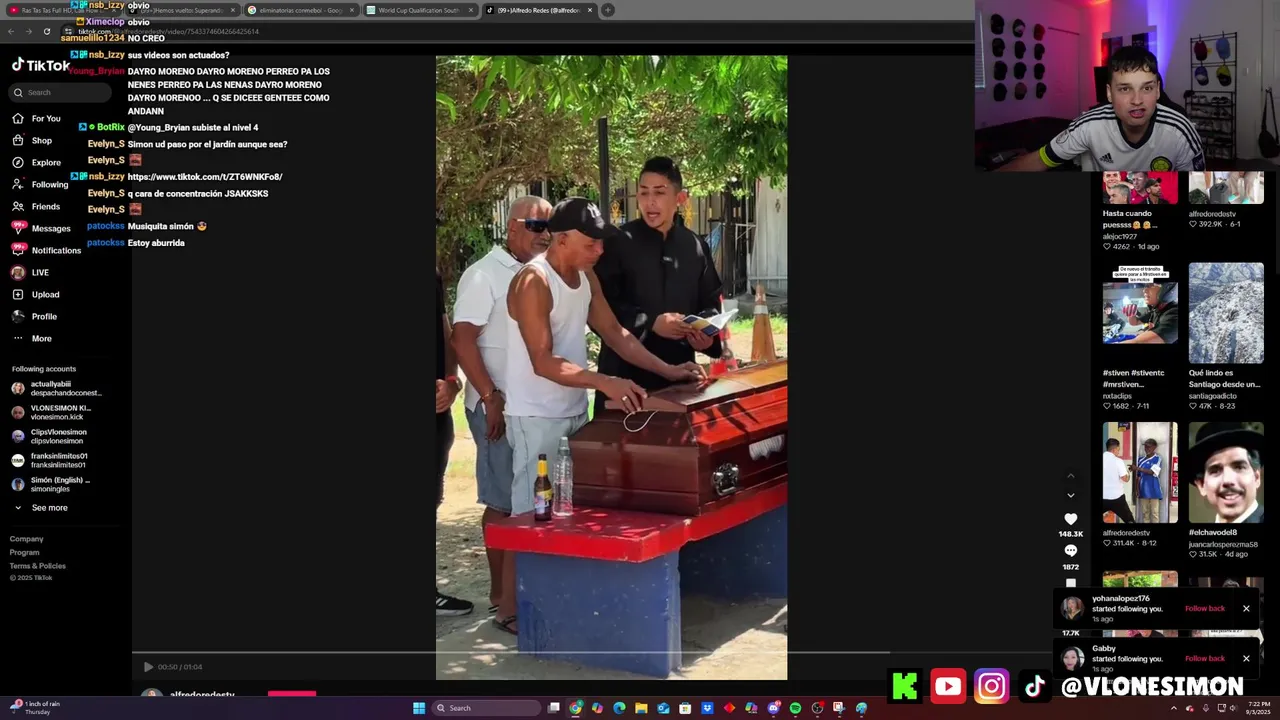
Task: Open the Windows Start menu
Action: click(419, 708)
